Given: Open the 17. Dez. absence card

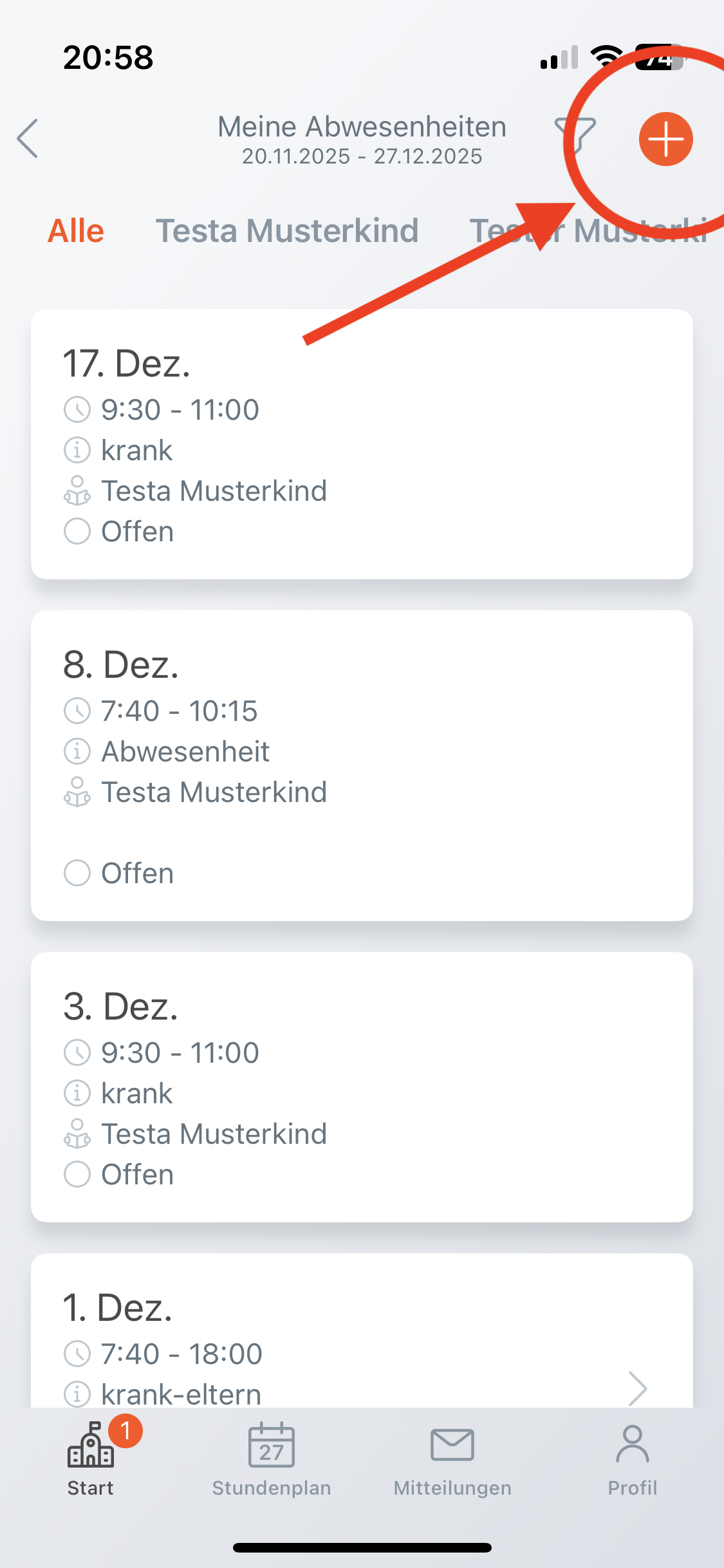Looking at the screenshot, I should [362, 444].
